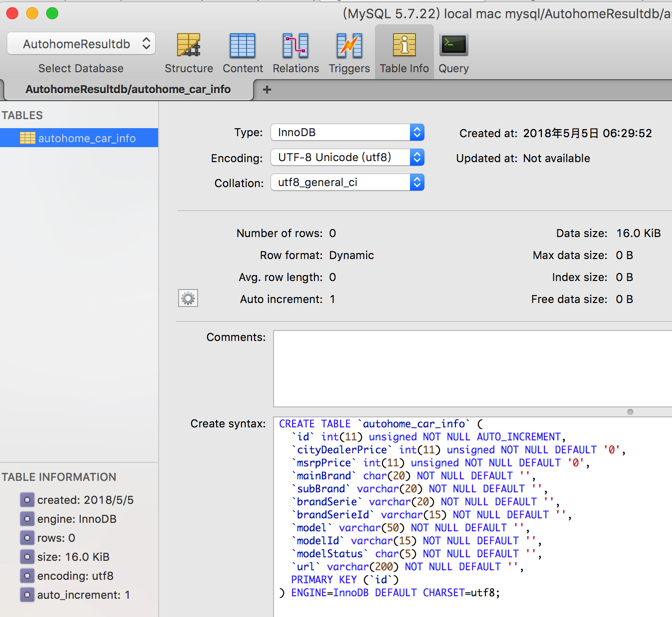Screen dimensions: 672x617
Task: Click the split divider handle above Create syntax
Action: [630, 411]
